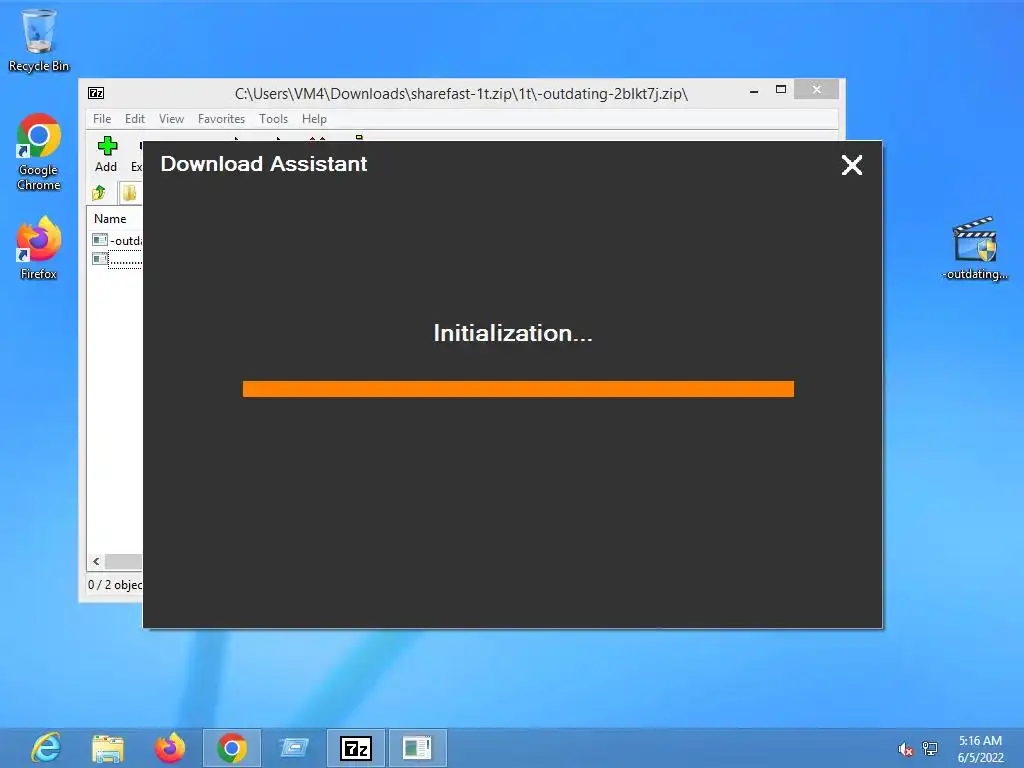Select the -outdating... desktop file icon
Screen dimensions: 1024x768
[x=974, y=248]
